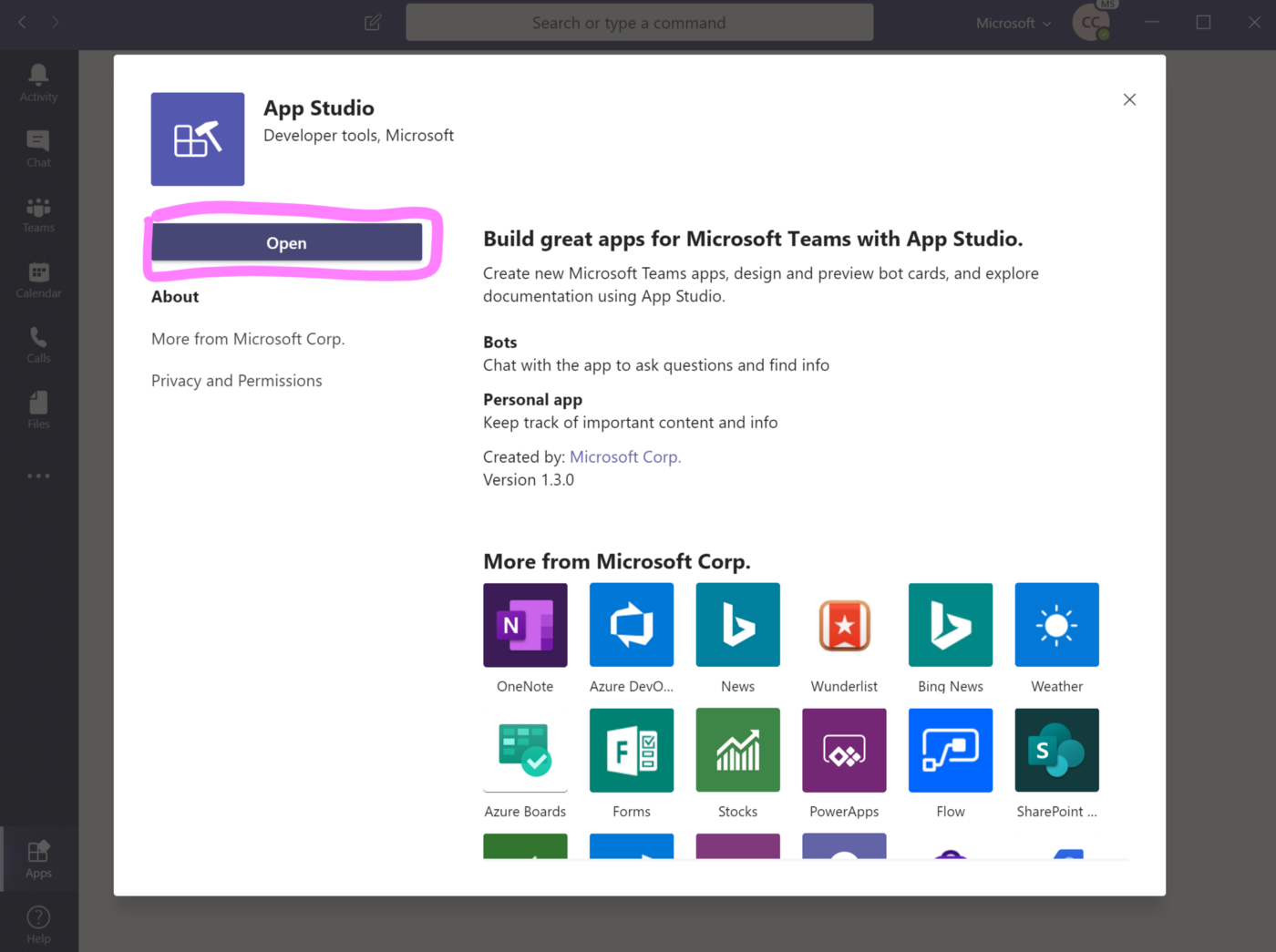Open Teams in the left sidebar
The image size is (1276, 952).
(x=38, y=214)
